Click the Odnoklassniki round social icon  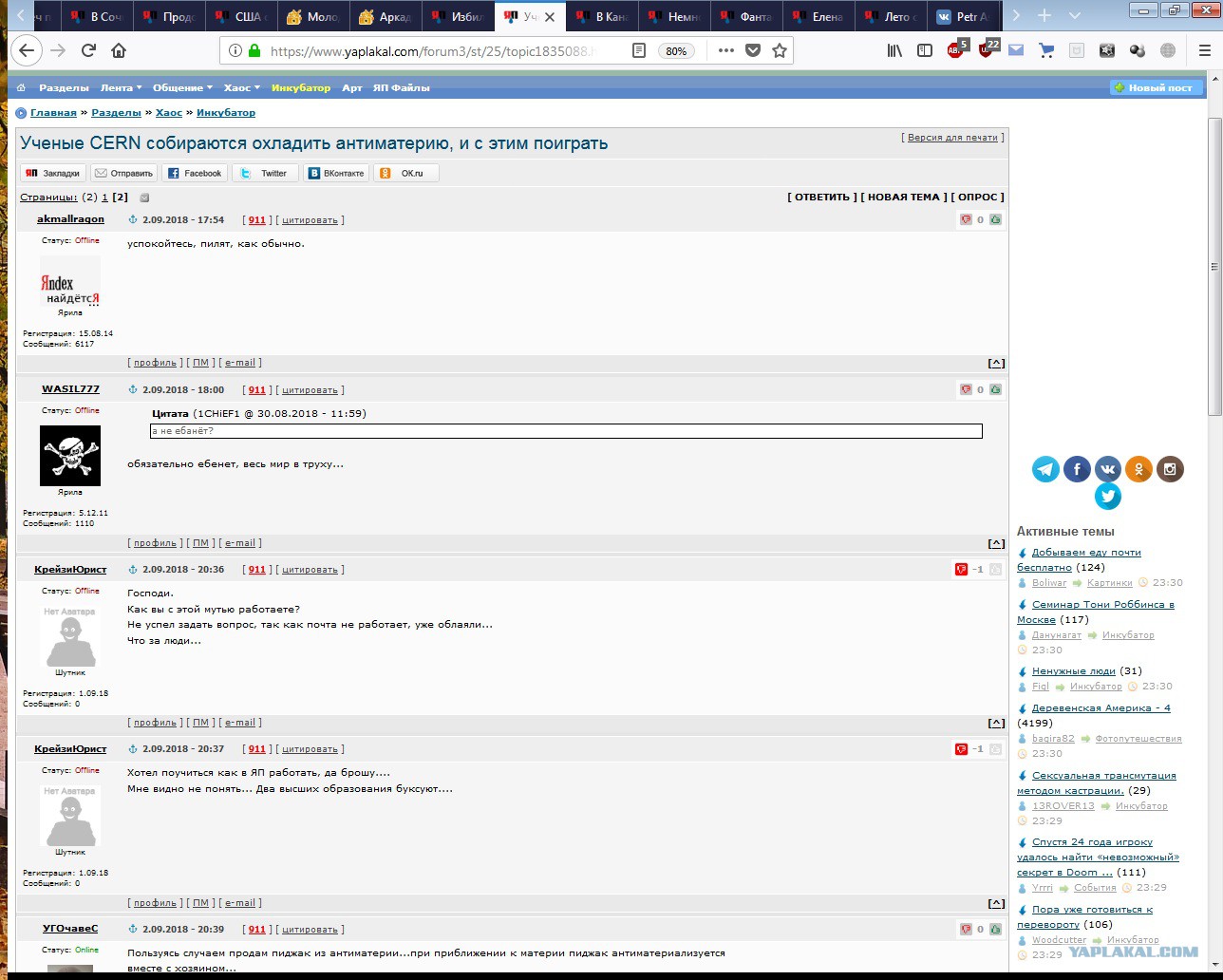tap(1138, 469)
